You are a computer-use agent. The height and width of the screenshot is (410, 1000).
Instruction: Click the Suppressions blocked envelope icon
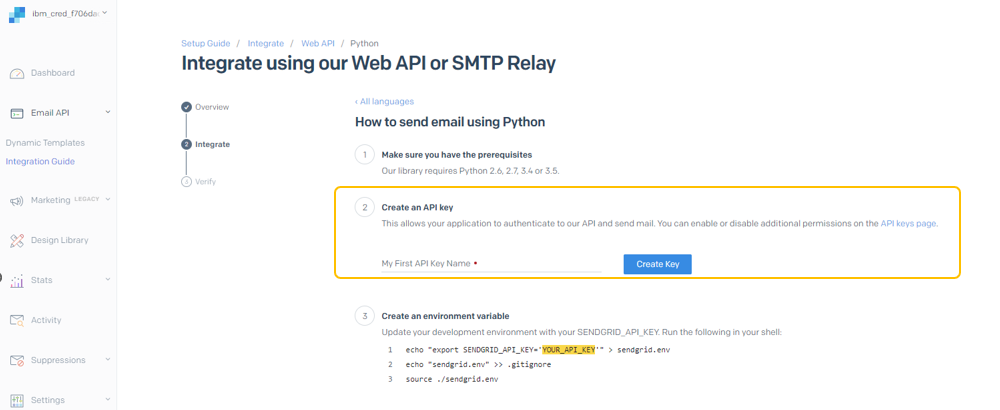(x=17, y=360)
